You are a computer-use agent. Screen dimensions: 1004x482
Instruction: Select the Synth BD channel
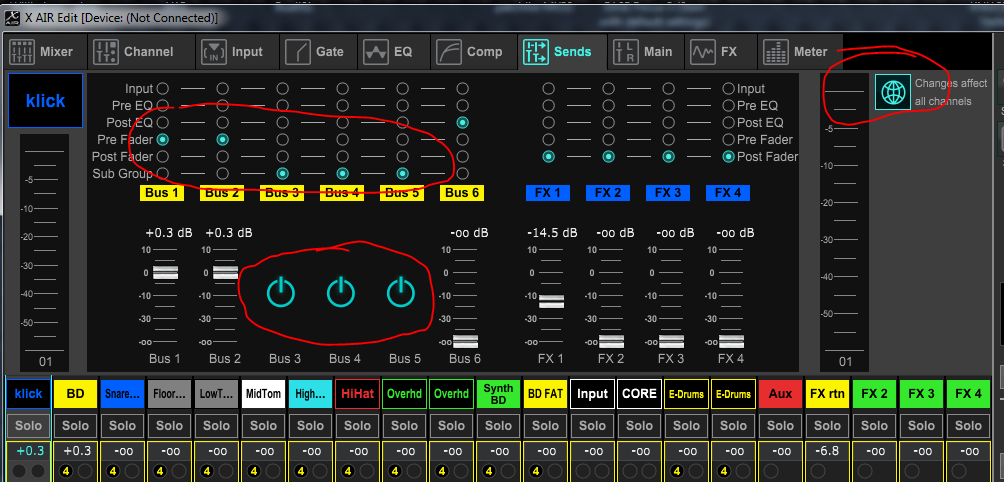click(x=498, y=394)
